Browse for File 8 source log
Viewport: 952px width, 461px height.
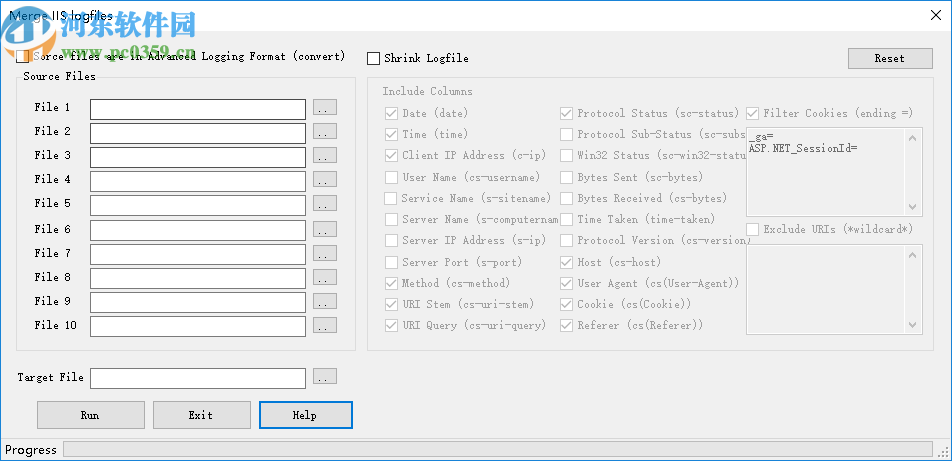pyautogui.click(x=325, y=277)
